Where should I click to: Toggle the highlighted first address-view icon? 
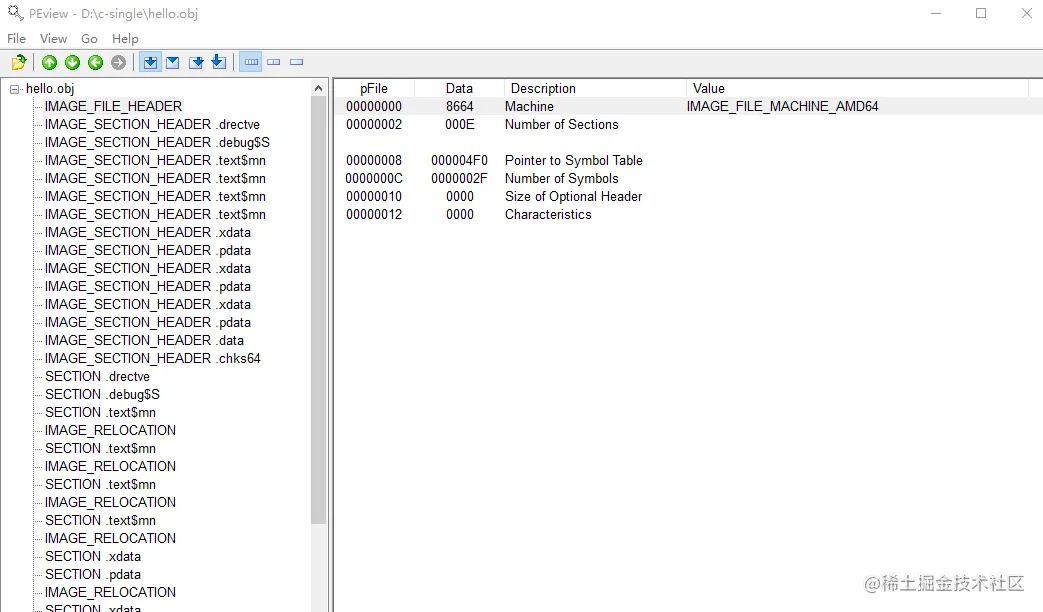coord(151,63)
